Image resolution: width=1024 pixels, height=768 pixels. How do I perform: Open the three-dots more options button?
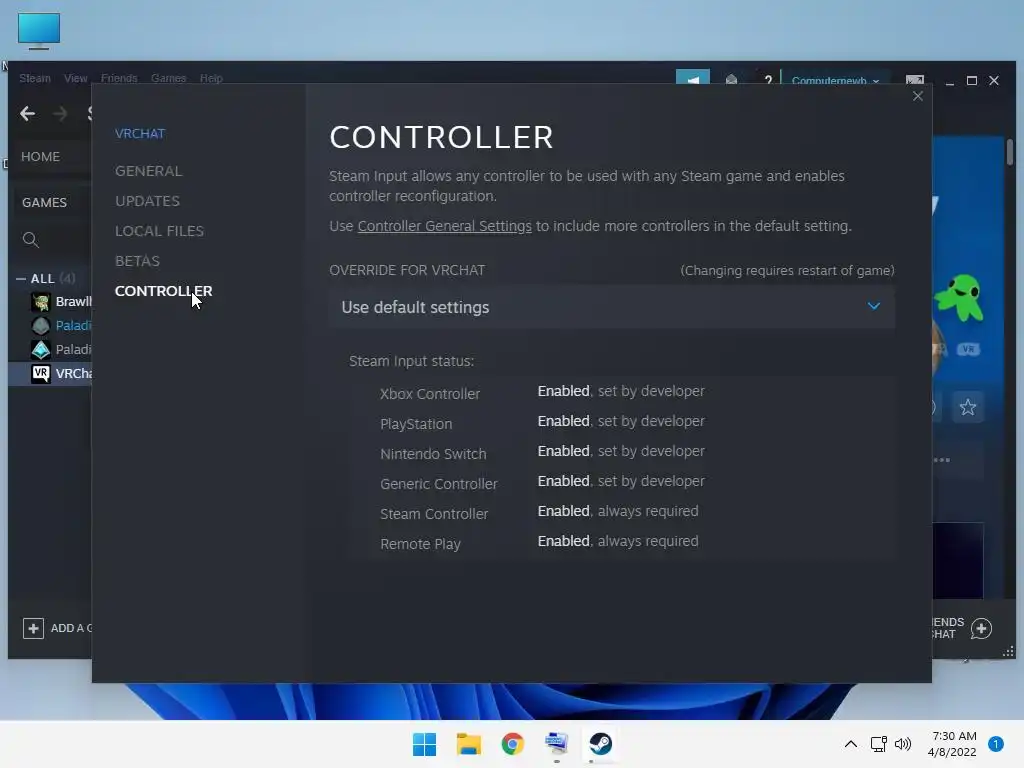(x=942, y=460)
